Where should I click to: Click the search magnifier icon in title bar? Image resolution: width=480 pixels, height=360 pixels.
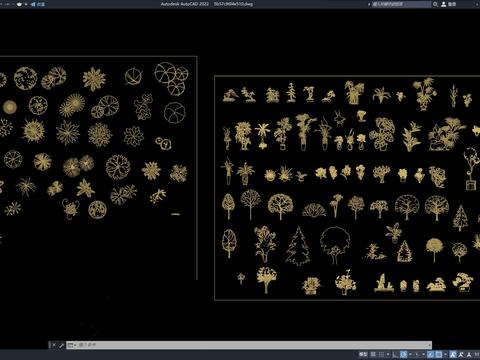click(435, 4)
